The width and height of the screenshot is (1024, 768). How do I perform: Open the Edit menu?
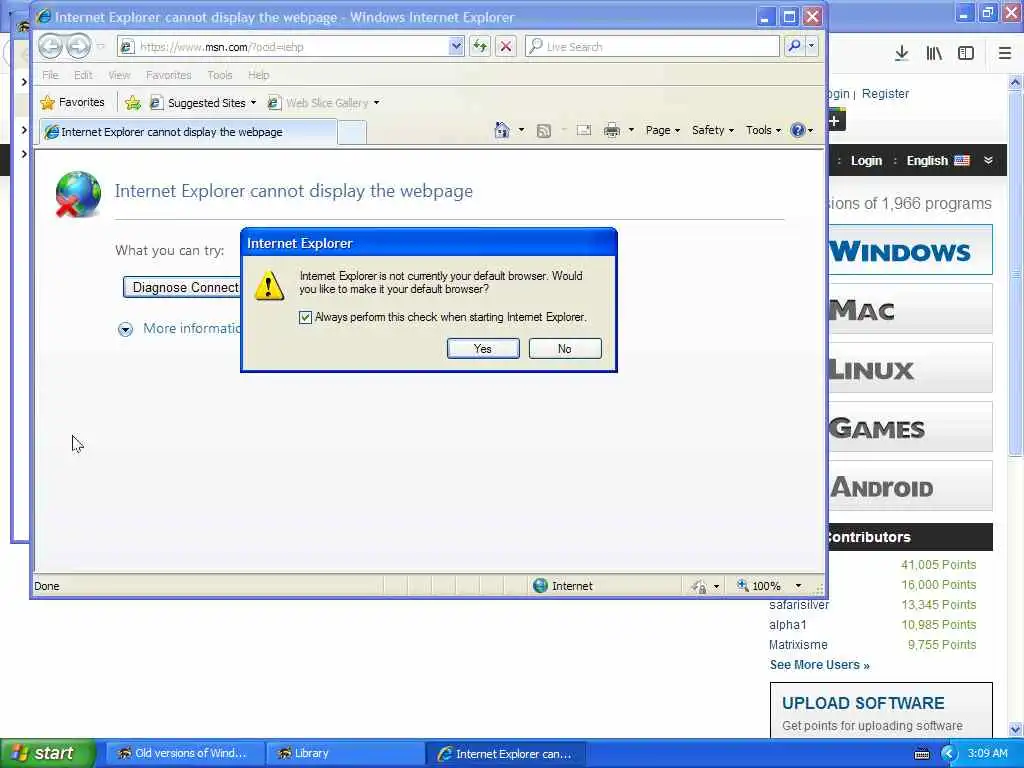(x=83, y=75)
